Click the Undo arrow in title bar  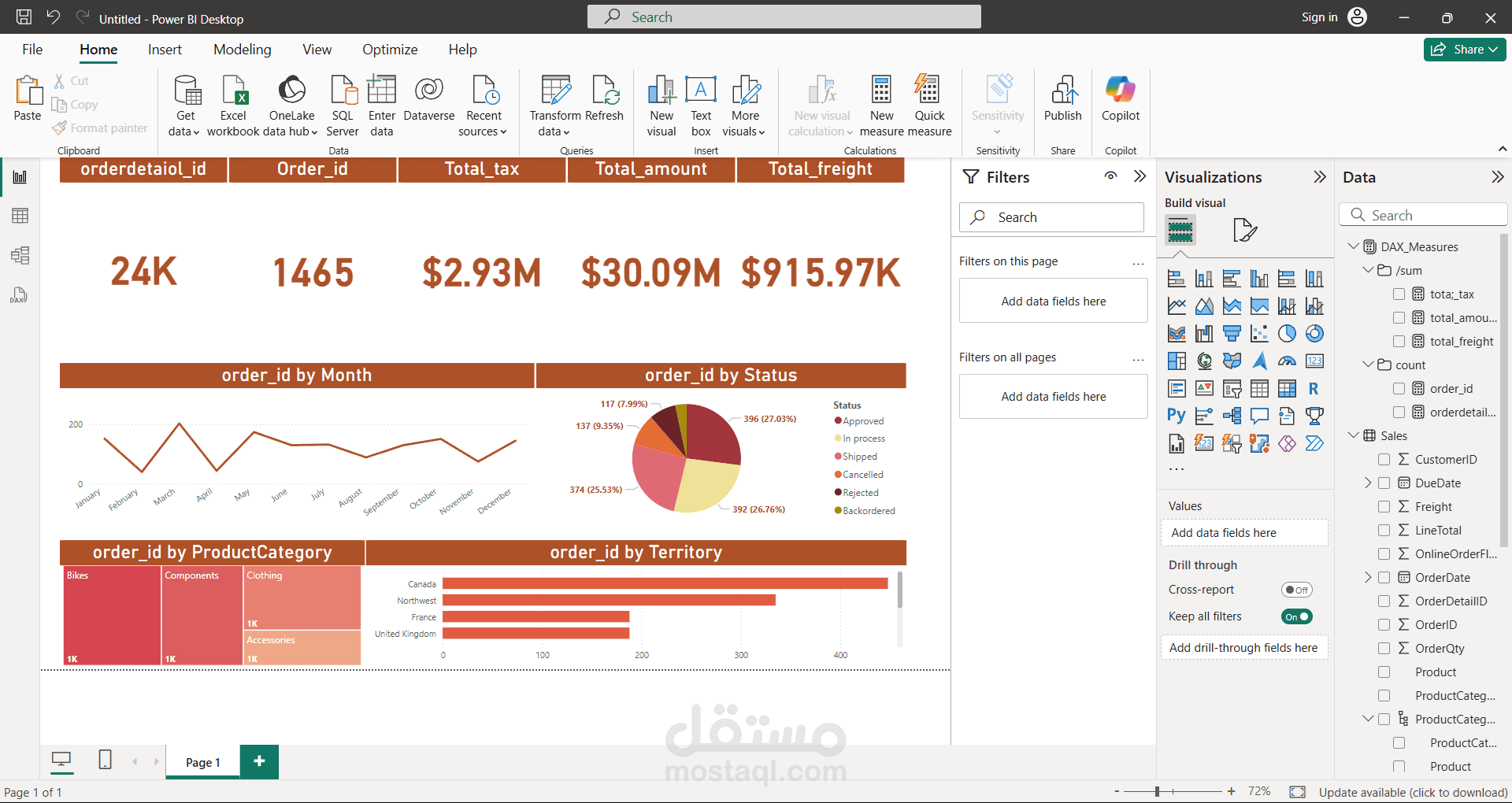tap(53, 17)
